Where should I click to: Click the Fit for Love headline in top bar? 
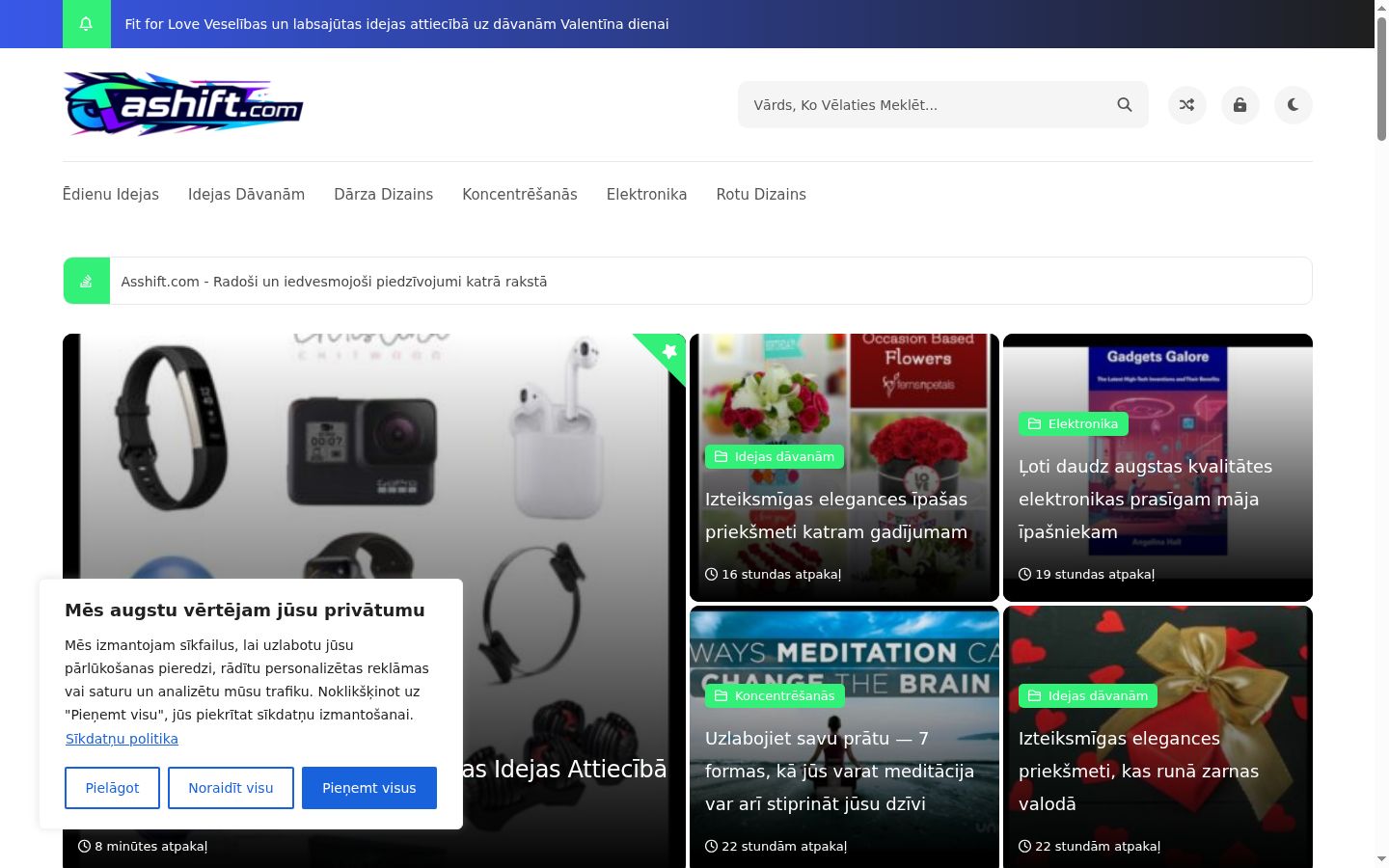[x=396, y=24]
